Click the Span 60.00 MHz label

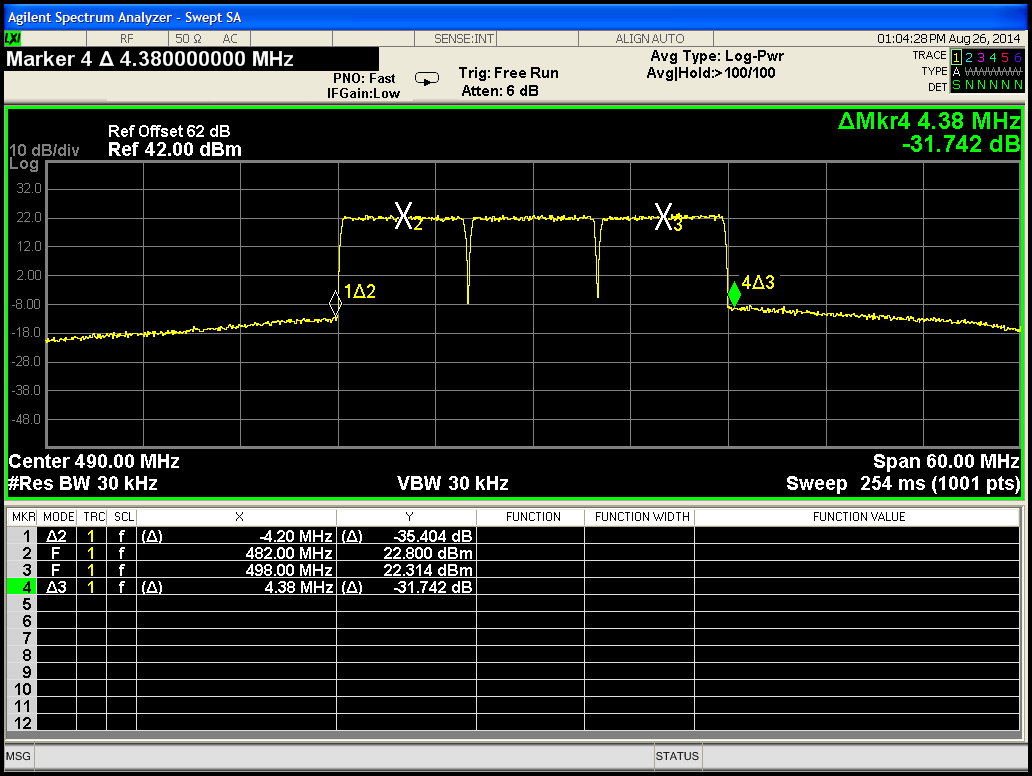[946, 462]
